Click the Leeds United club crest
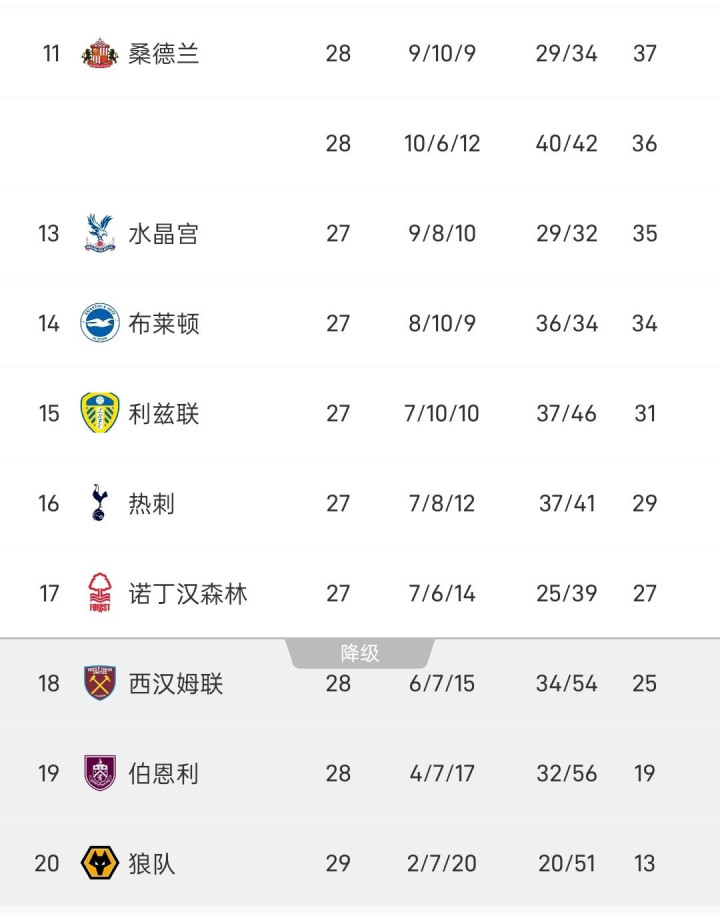Viewport: 720px width, 920px height. click(x=100, y=413)
